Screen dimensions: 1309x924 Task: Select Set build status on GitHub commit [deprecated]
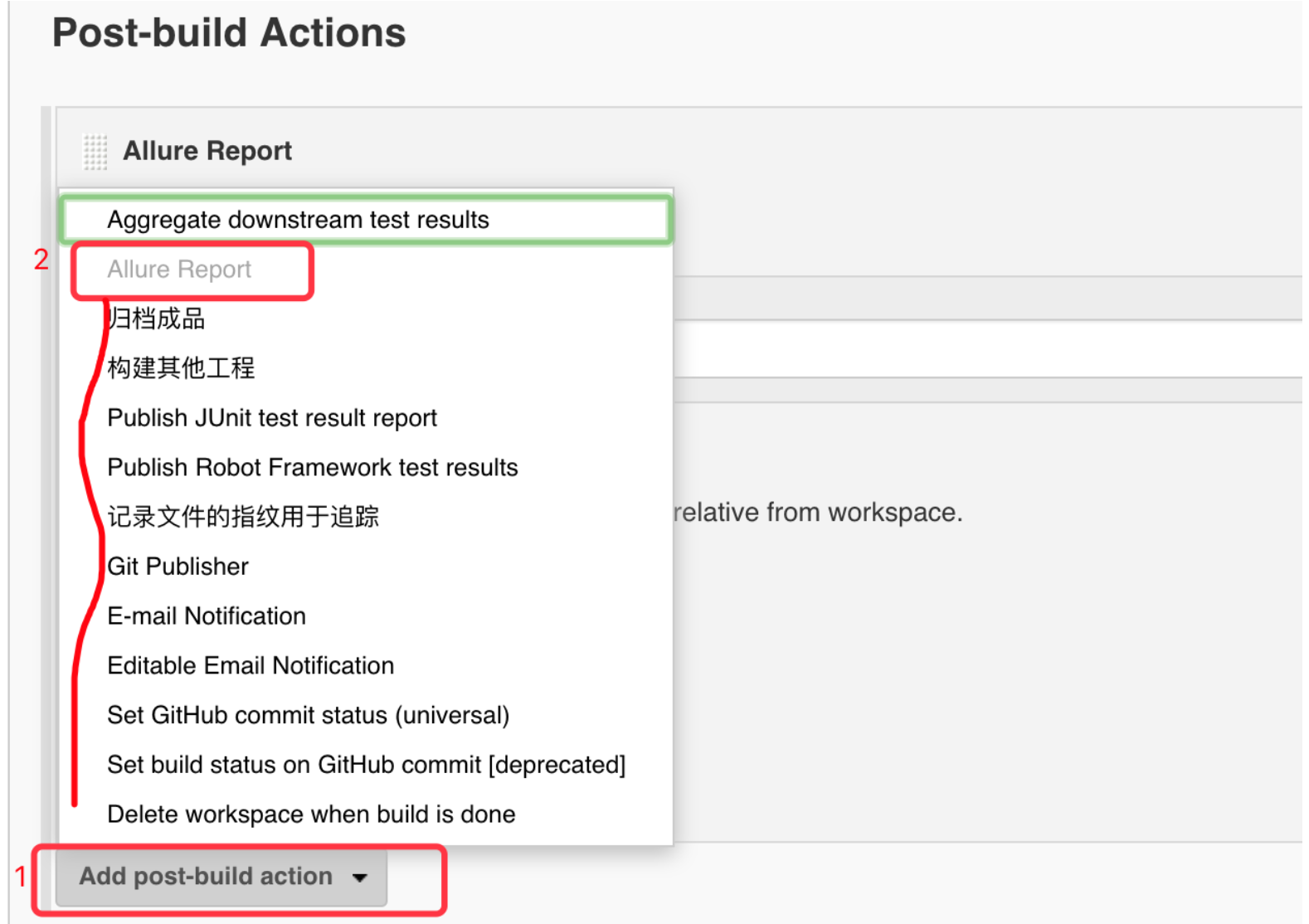click(366, 765)
